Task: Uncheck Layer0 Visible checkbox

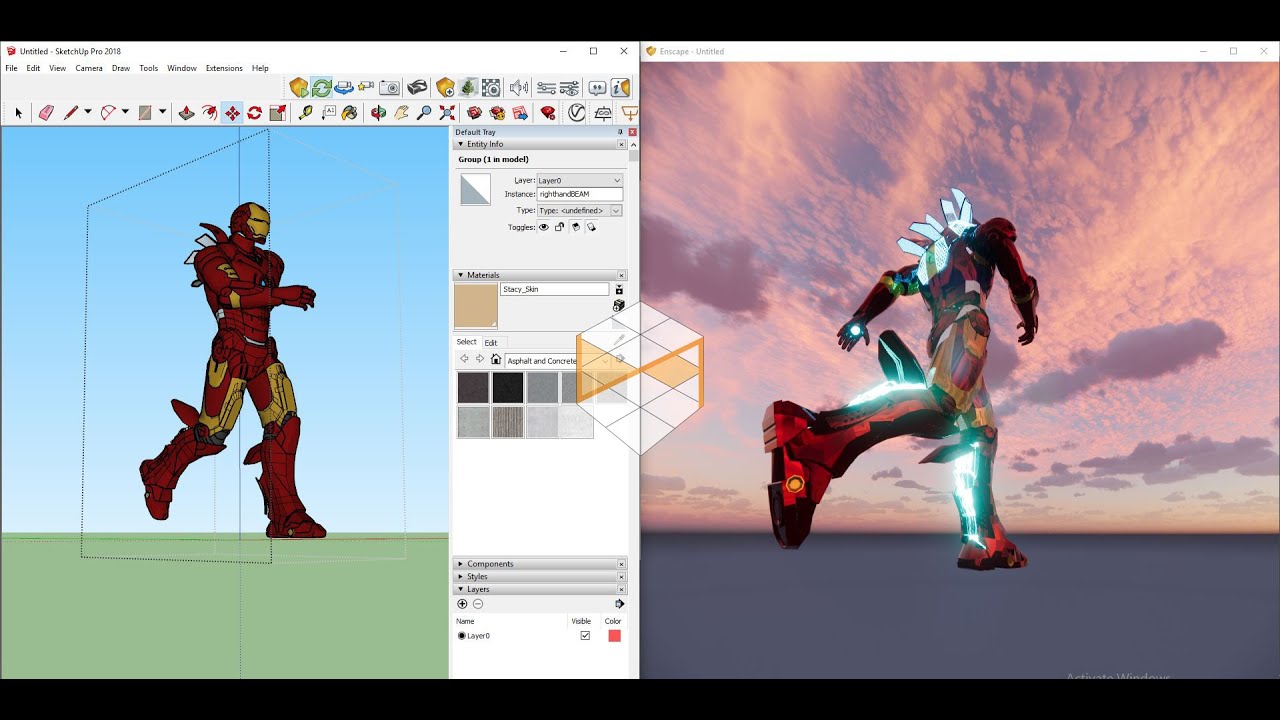Action: (x=585, y=636)
